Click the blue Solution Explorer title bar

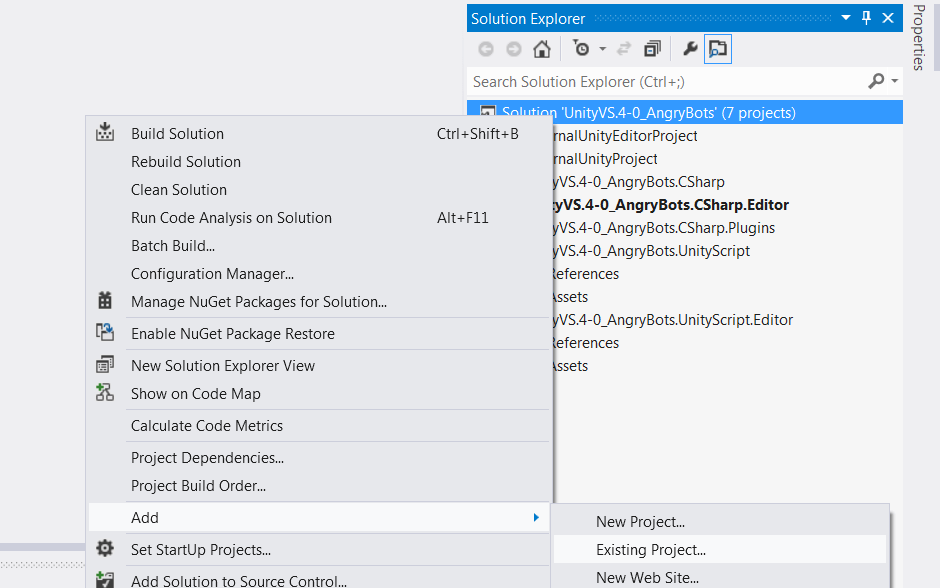point(600,17)
